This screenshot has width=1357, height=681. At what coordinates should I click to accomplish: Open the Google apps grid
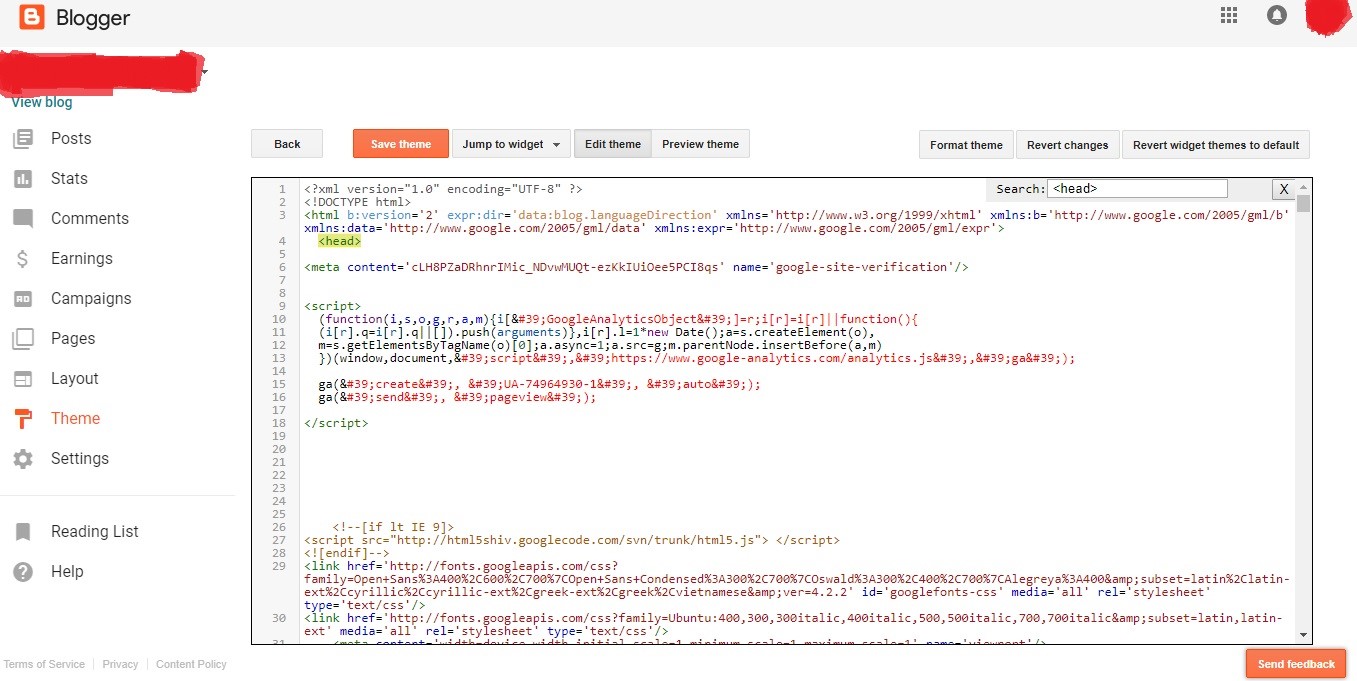1229,15
